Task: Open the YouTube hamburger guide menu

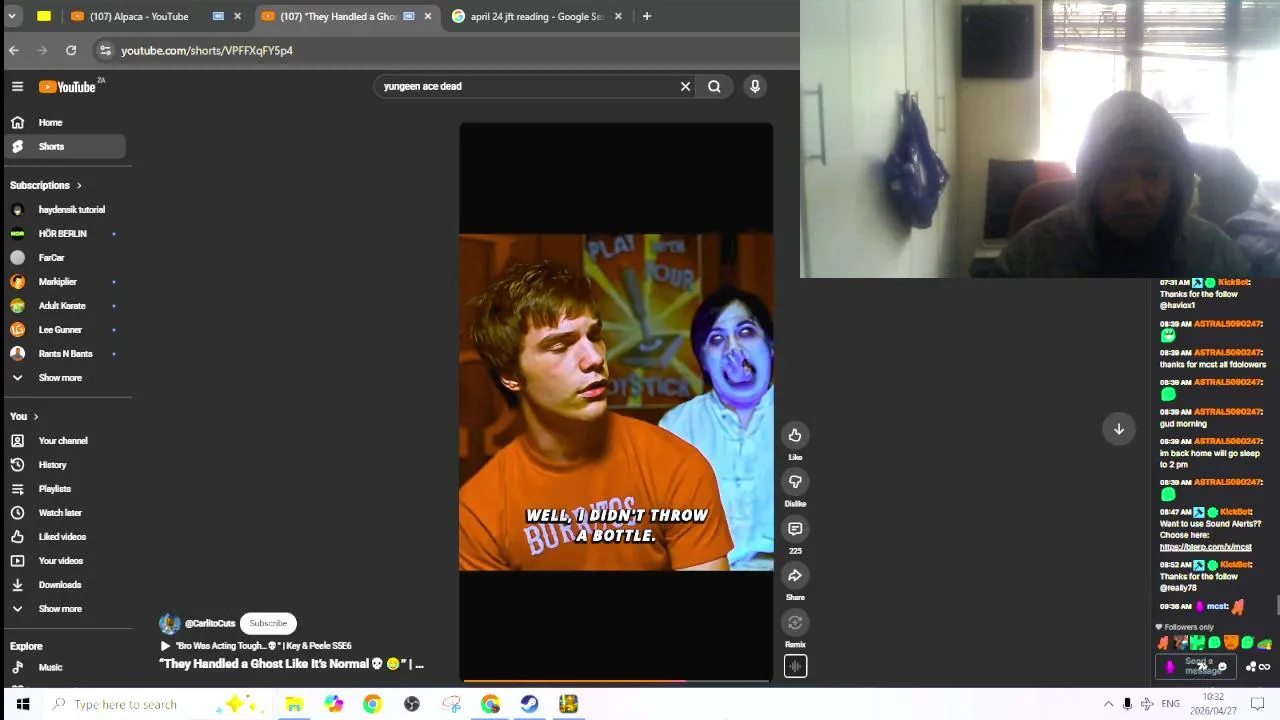Action: click(17, 87)
